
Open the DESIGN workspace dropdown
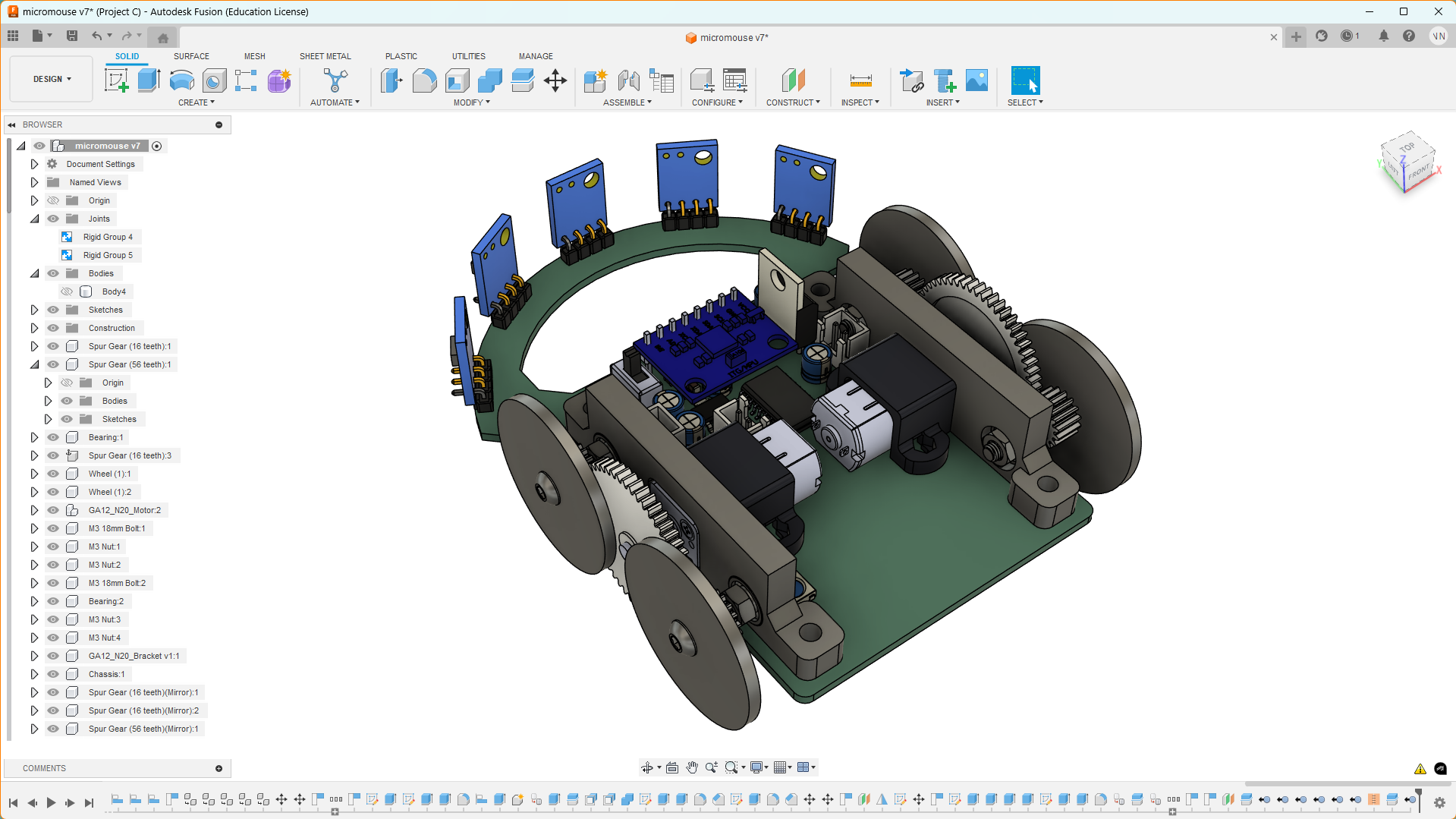click(52, 79)
